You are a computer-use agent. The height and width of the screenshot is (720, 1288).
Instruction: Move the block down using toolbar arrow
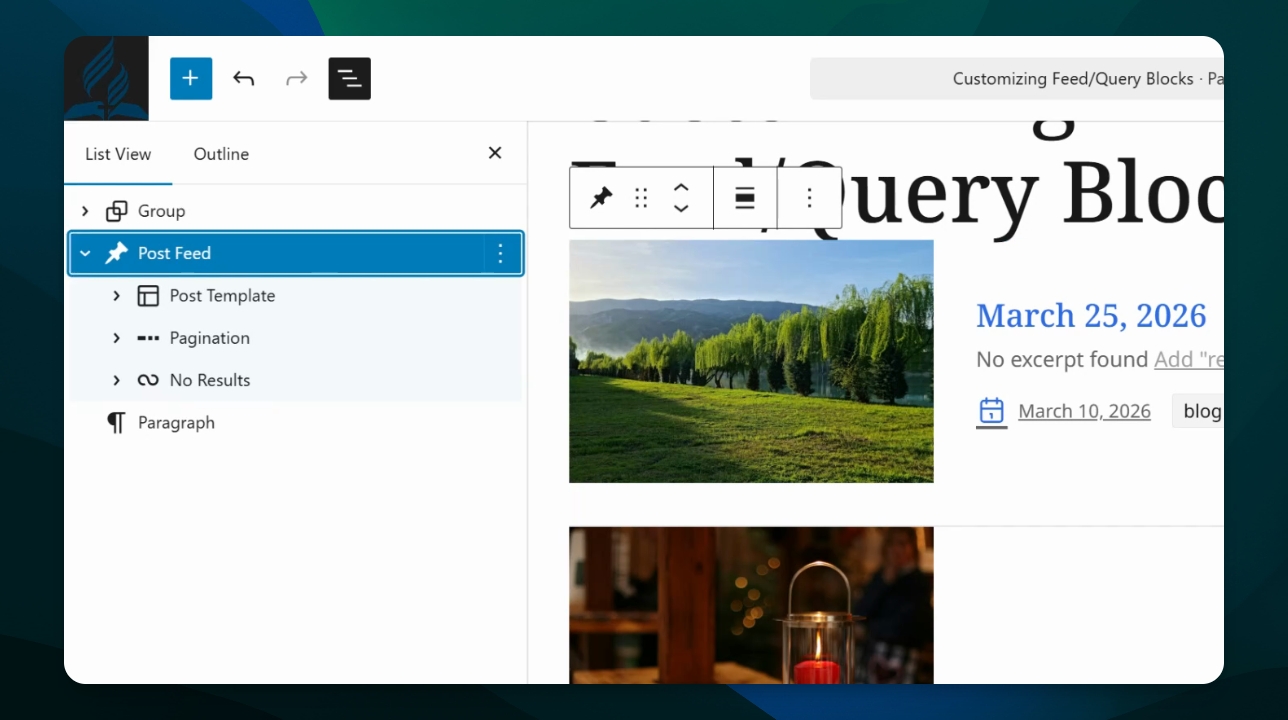coord(681,208)
